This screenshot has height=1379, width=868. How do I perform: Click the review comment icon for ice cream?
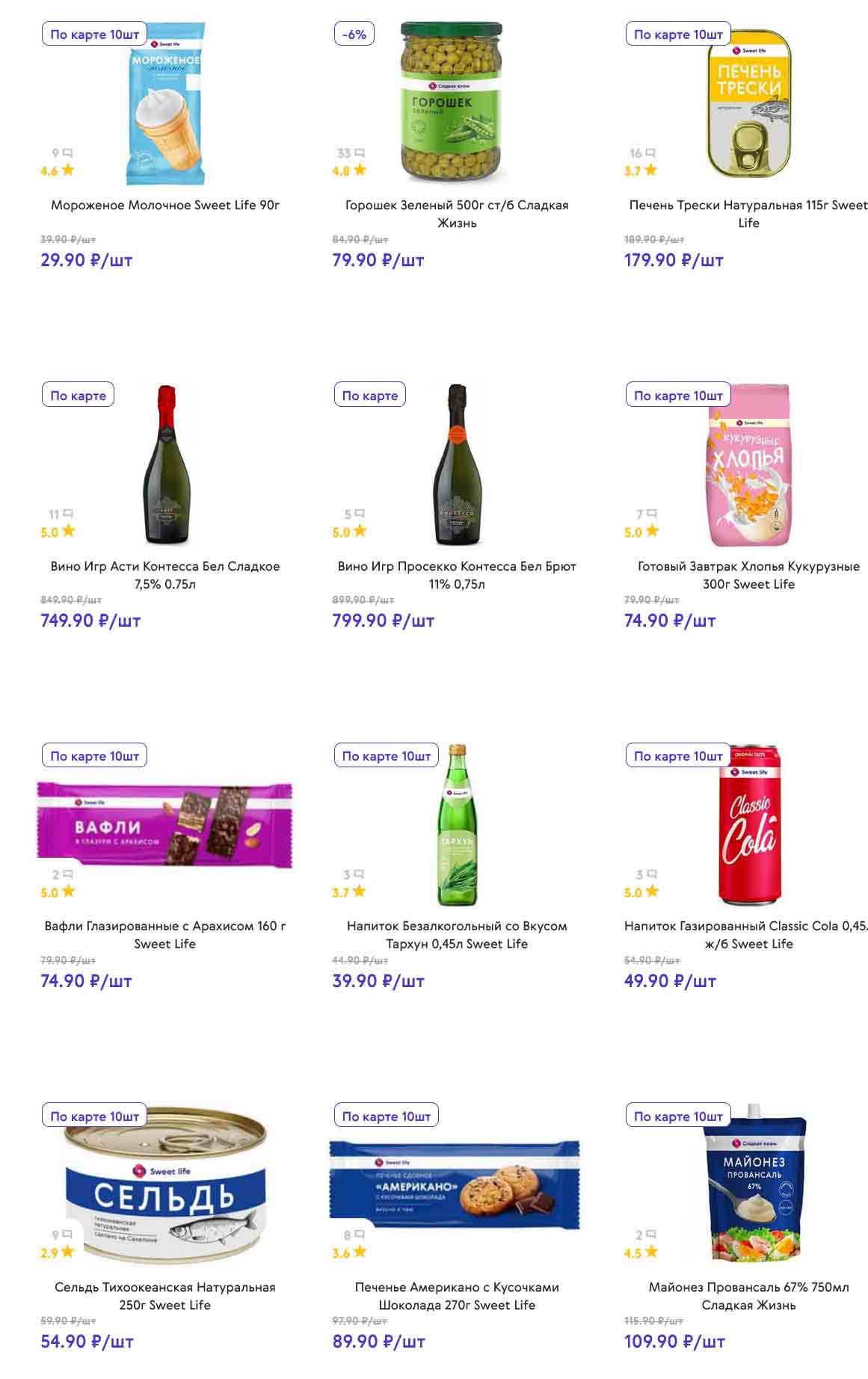pos(68,153)
